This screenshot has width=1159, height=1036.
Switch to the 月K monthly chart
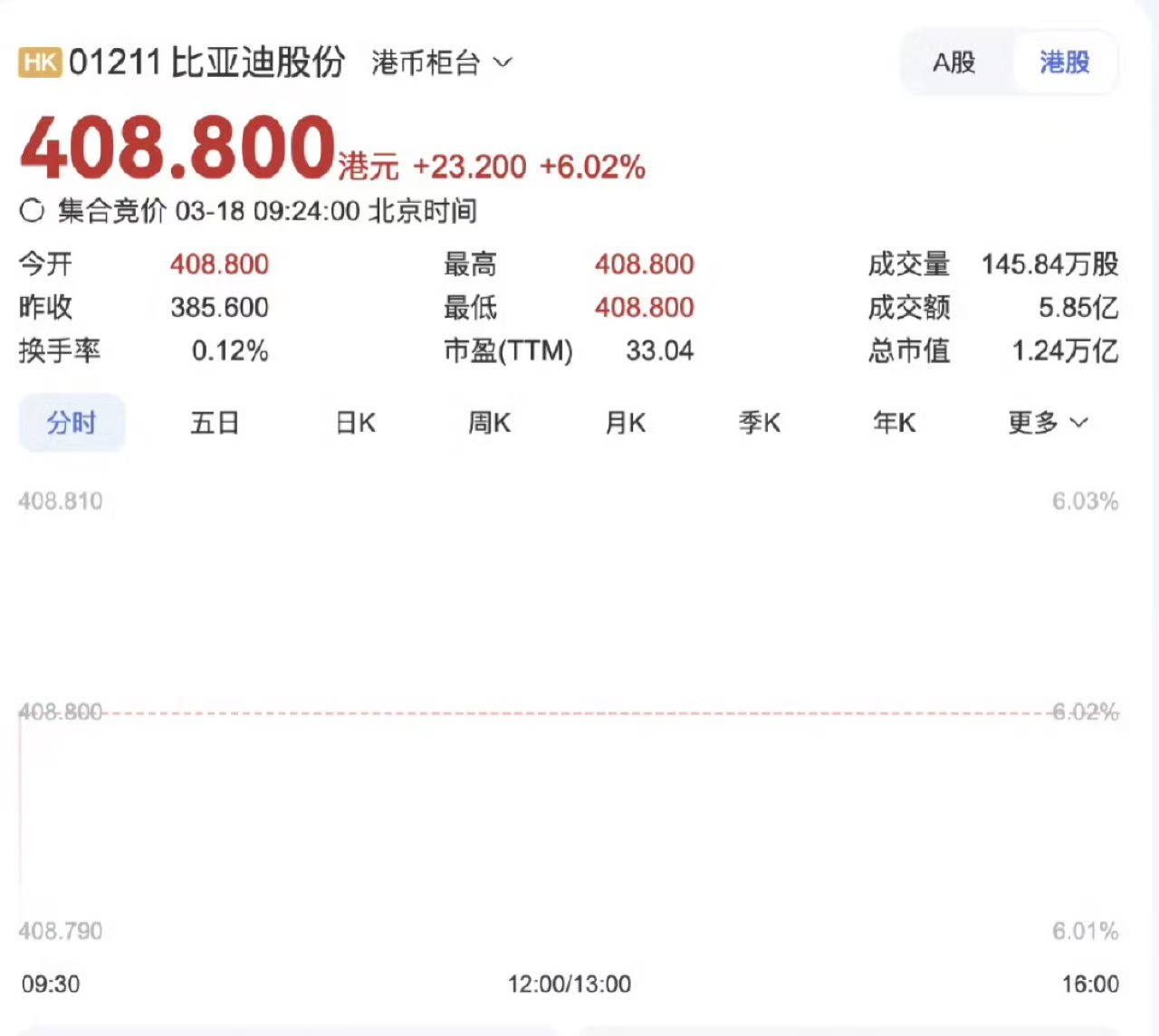[x=624, y=422]
